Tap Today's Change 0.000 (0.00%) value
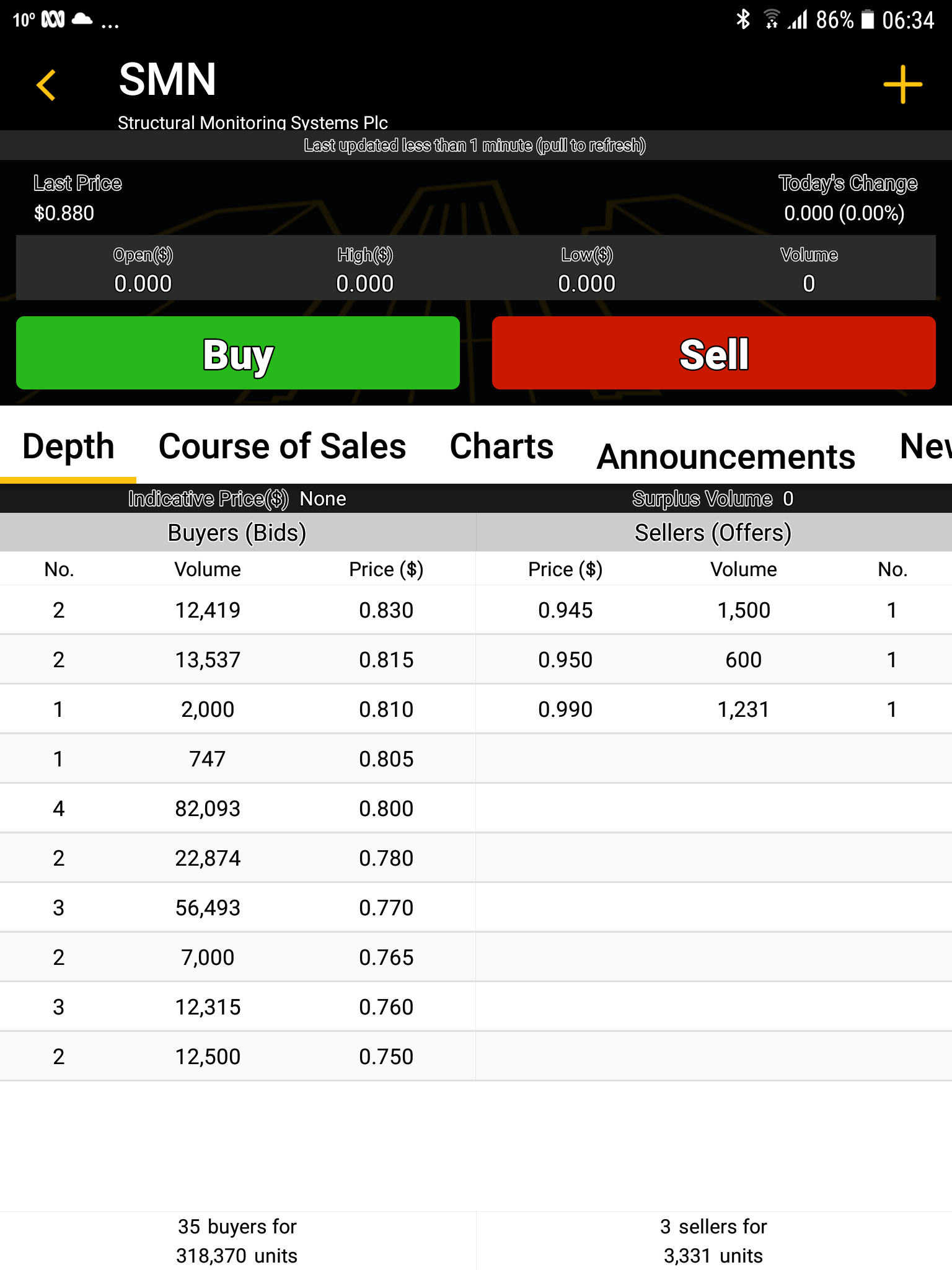 point(844,213)
